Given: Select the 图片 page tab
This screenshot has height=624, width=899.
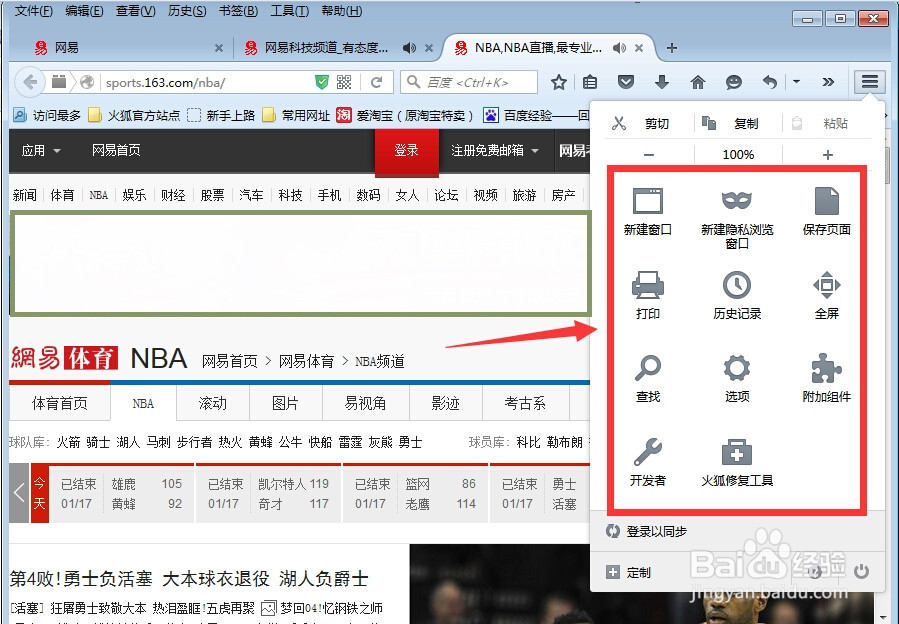Looking at the screenshot, I should pyautogui.click(x=286, y=403).
